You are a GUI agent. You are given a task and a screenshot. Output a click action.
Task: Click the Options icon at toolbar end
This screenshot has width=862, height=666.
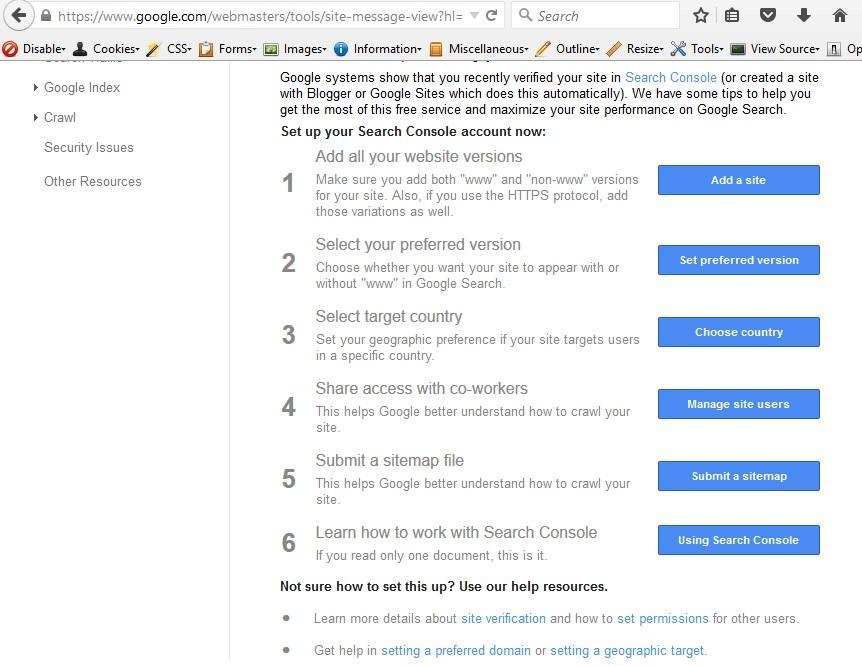pos(834,49)
